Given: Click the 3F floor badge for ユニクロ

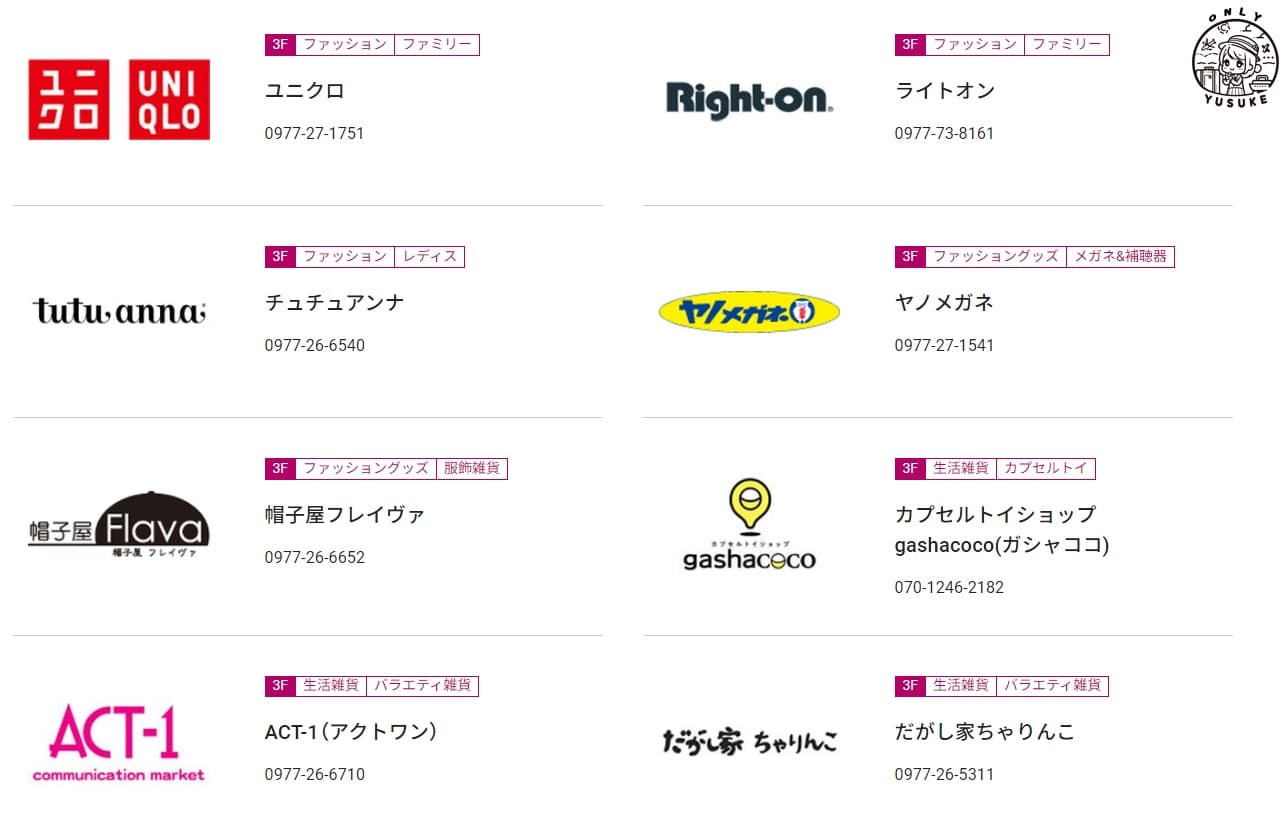Looking at the screenshot, I should coord(280,45).
